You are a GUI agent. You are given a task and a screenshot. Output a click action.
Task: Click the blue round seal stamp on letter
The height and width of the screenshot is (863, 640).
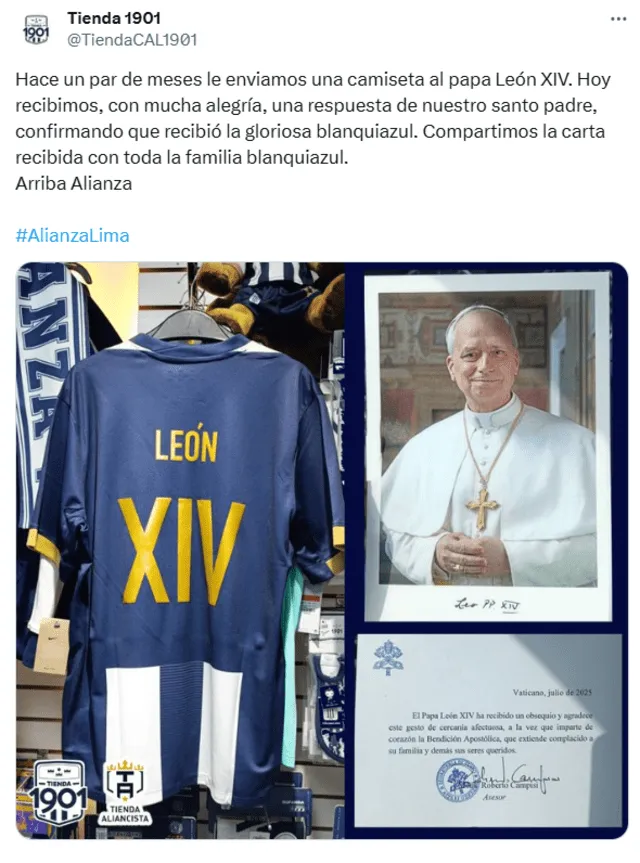pyautogui.click(x=456, y=780)
